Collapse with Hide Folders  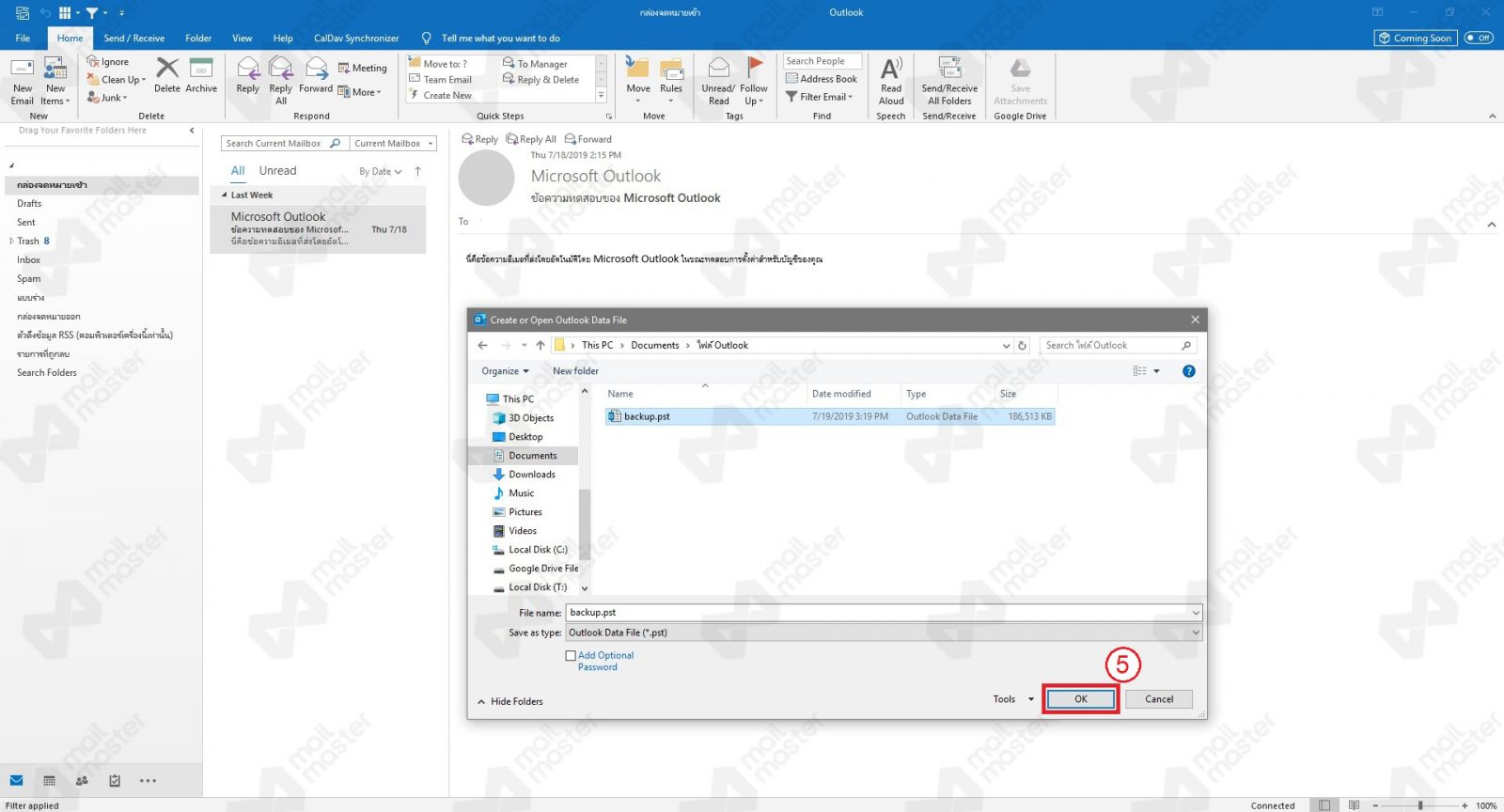[510, 701]
